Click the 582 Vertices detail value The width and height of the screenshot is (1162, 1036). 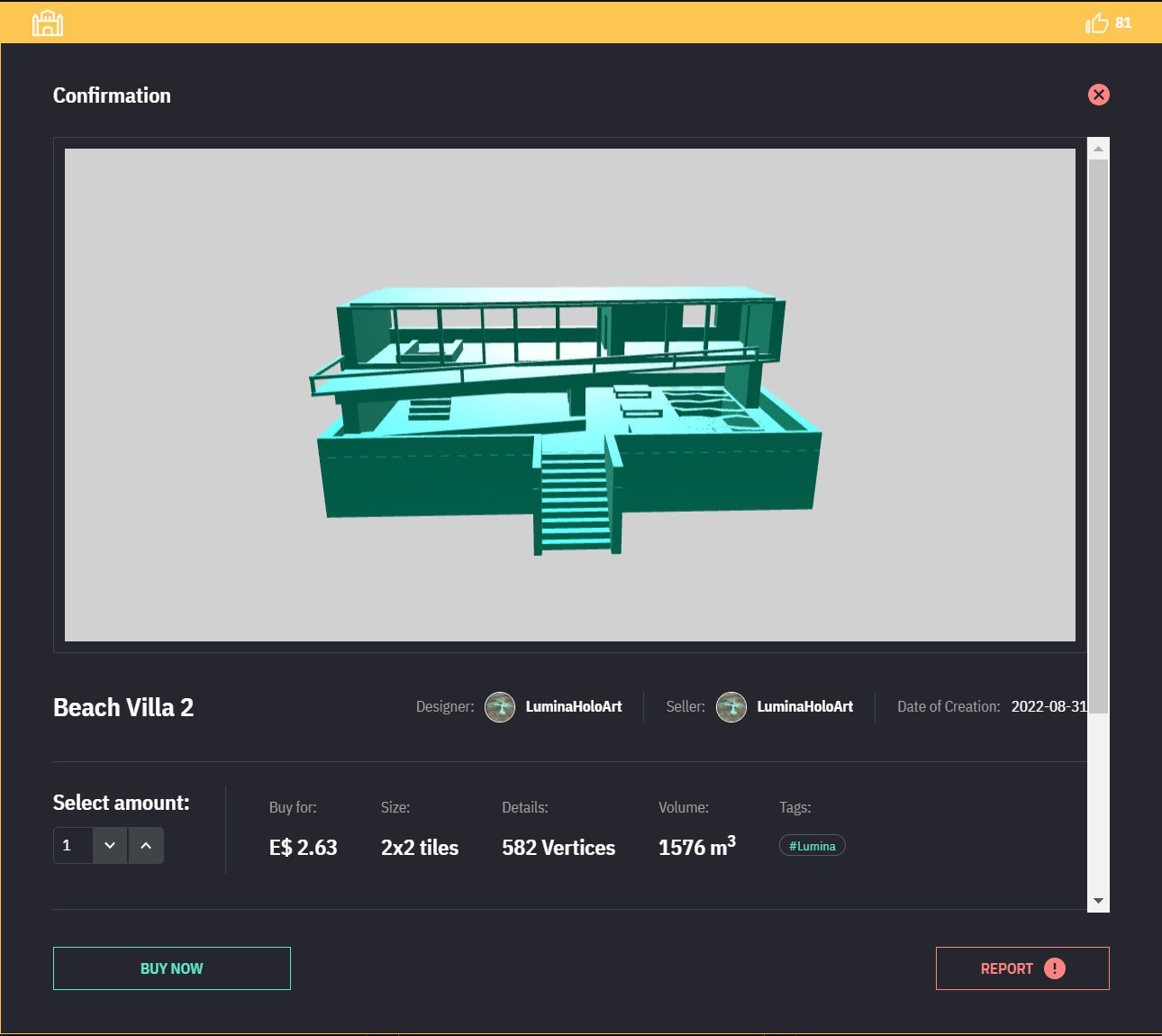click(558, 848)
